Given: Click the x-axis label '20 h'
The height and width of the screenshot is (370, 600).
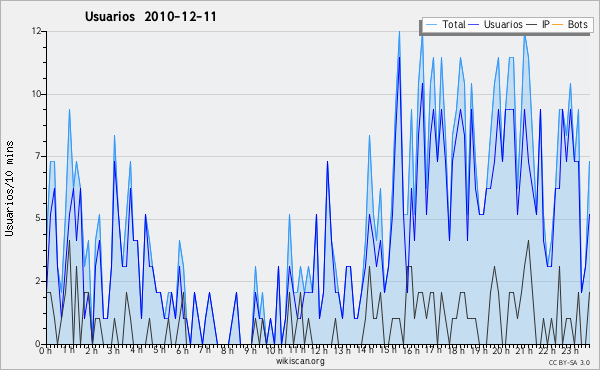Looking at the screenshot, I should [x=501, y=350].
